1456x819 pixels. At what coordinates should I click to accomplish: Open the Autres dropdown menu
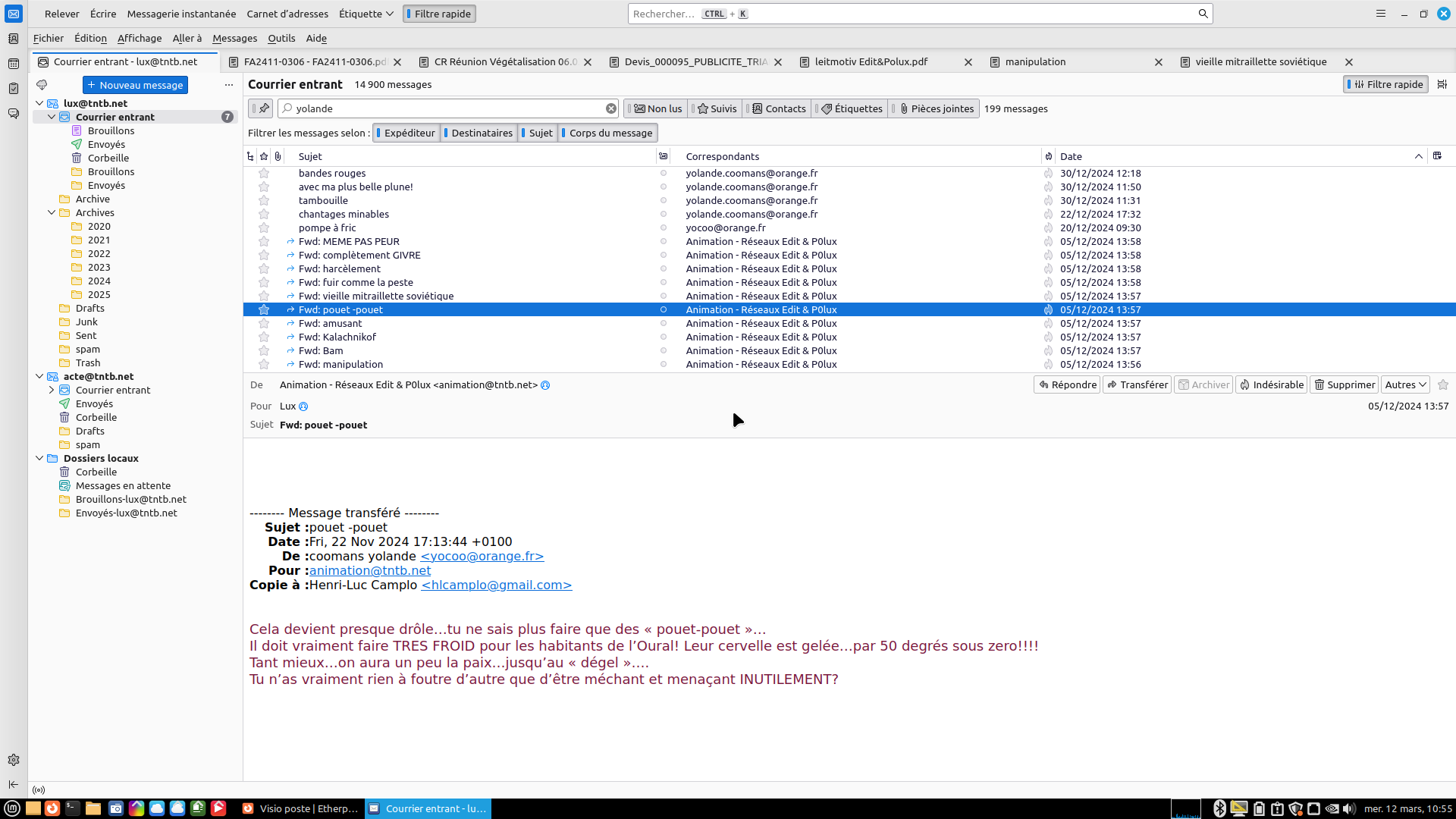pos(1405,385)
